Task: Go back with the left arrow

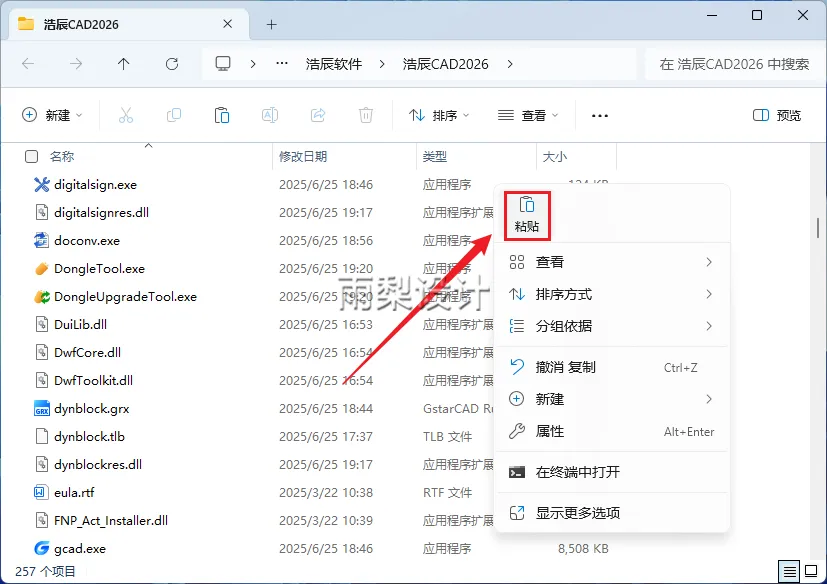Action: (28, 64)
